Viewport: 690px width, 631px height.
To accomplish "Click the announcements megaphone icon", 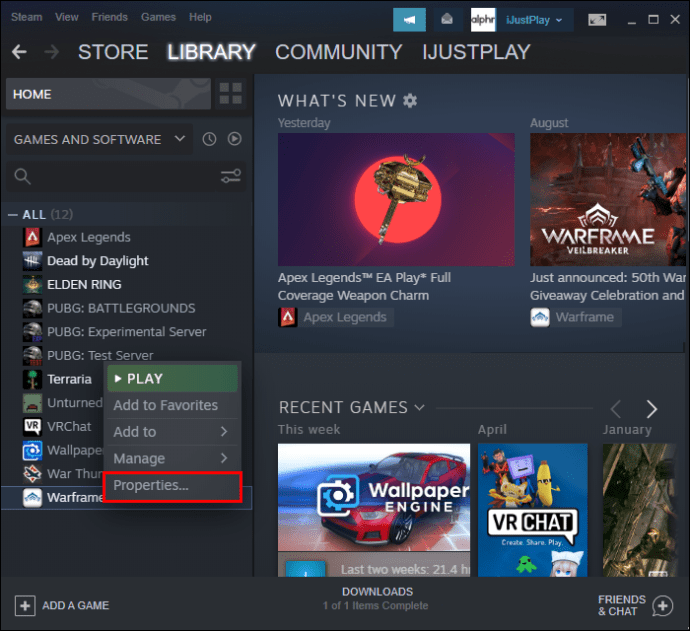I will tap(409, 20).
